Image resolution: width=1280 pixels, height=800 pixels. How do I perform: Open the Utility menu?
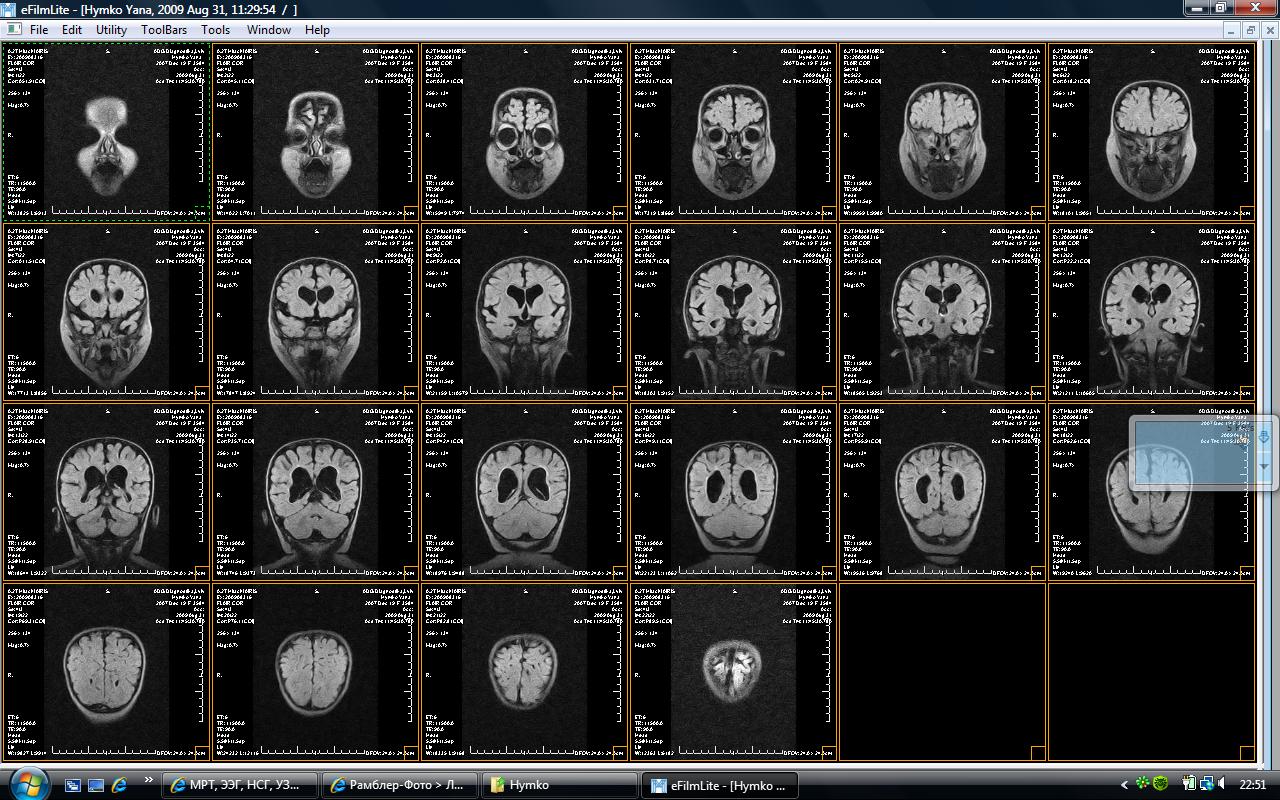pos(111,30)
